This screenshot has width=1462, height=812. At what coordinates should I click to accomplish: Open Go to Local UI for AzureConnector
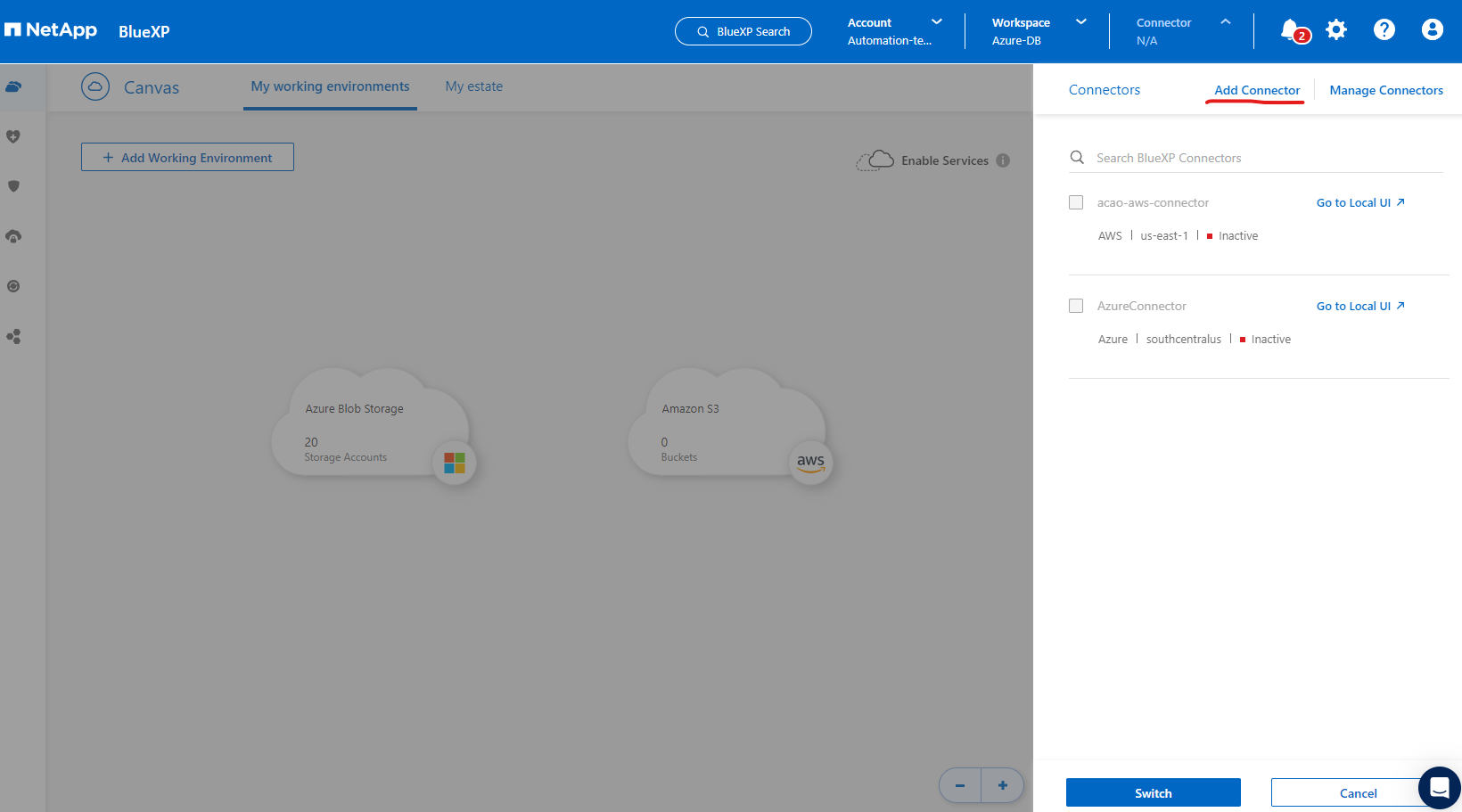[x=1360, y=306]
